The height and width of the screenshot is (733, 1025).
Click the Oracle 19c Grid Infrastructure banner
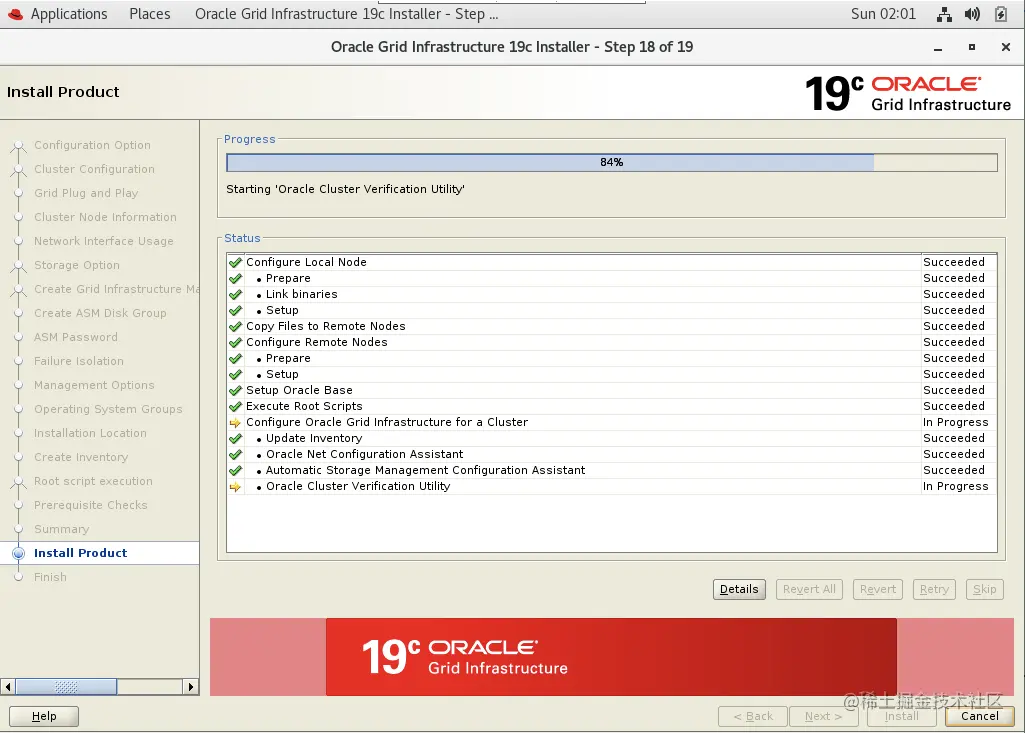[x=611, y=656]
